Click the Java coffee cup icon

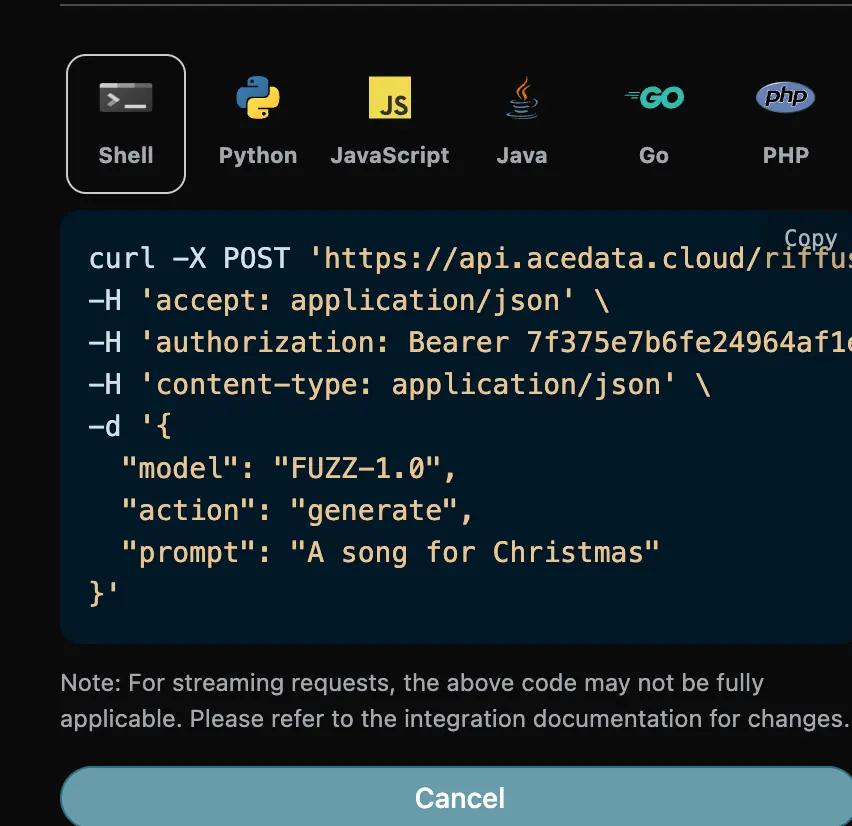(x=521, y=98)
